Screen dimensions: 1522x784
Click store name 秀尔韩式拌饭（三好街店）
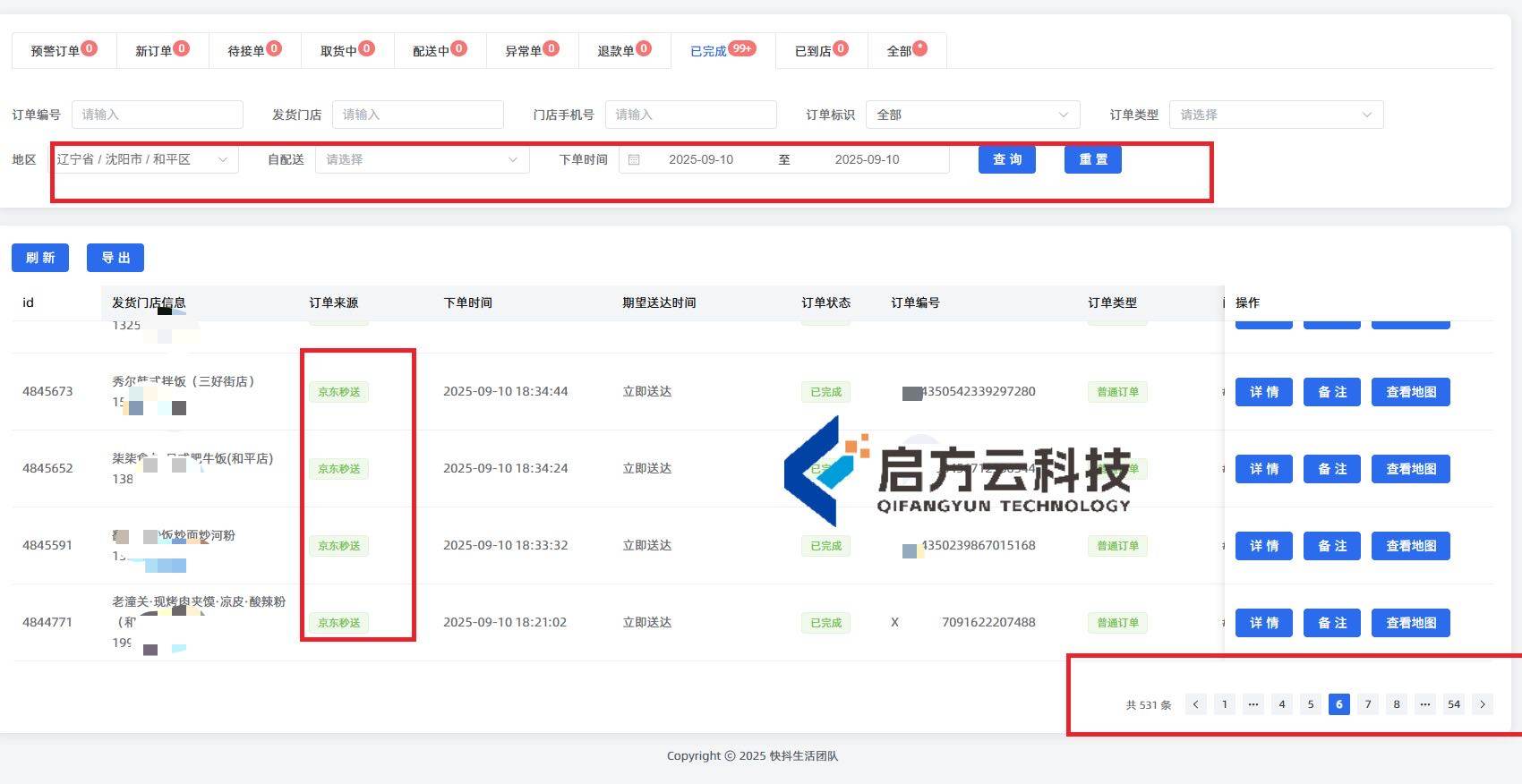point(183,381)
